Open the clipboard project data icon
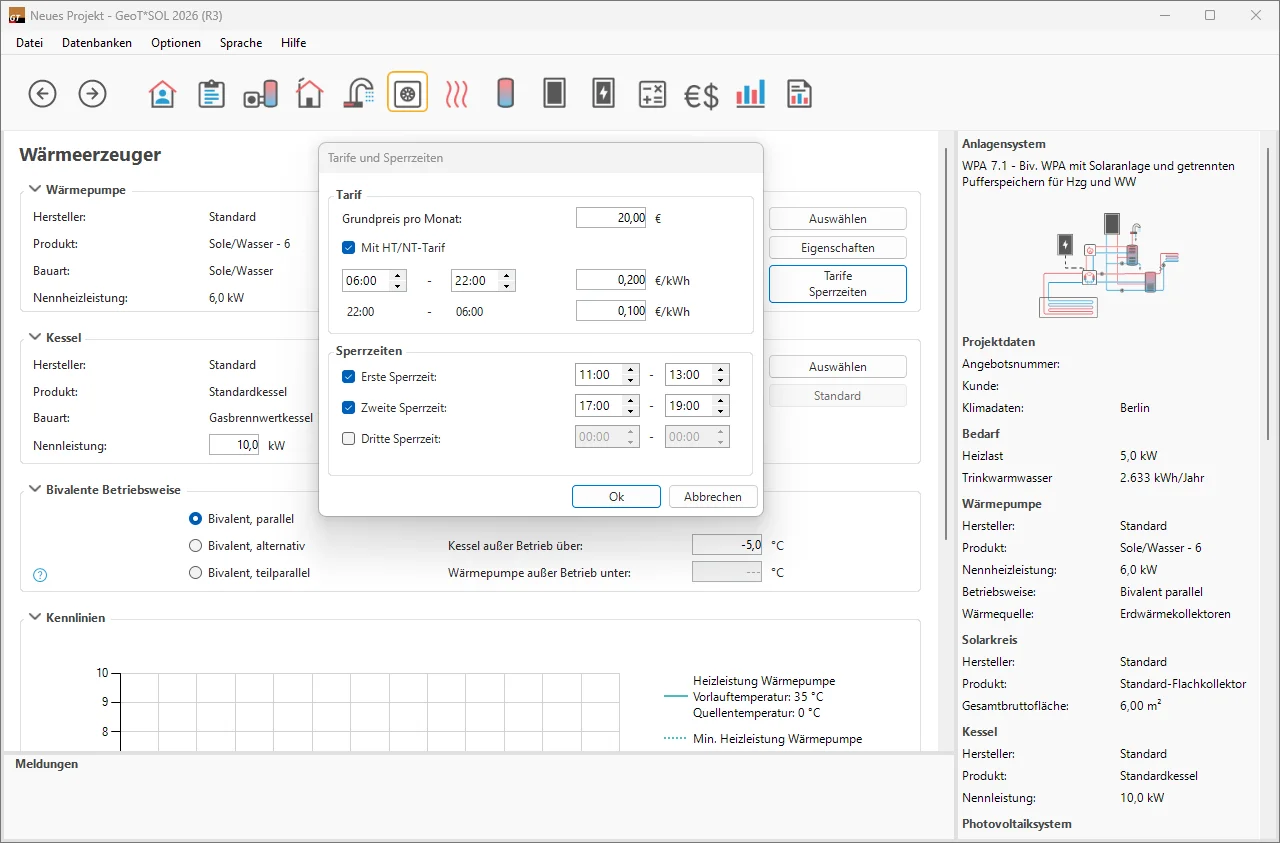 click(211, 94)
